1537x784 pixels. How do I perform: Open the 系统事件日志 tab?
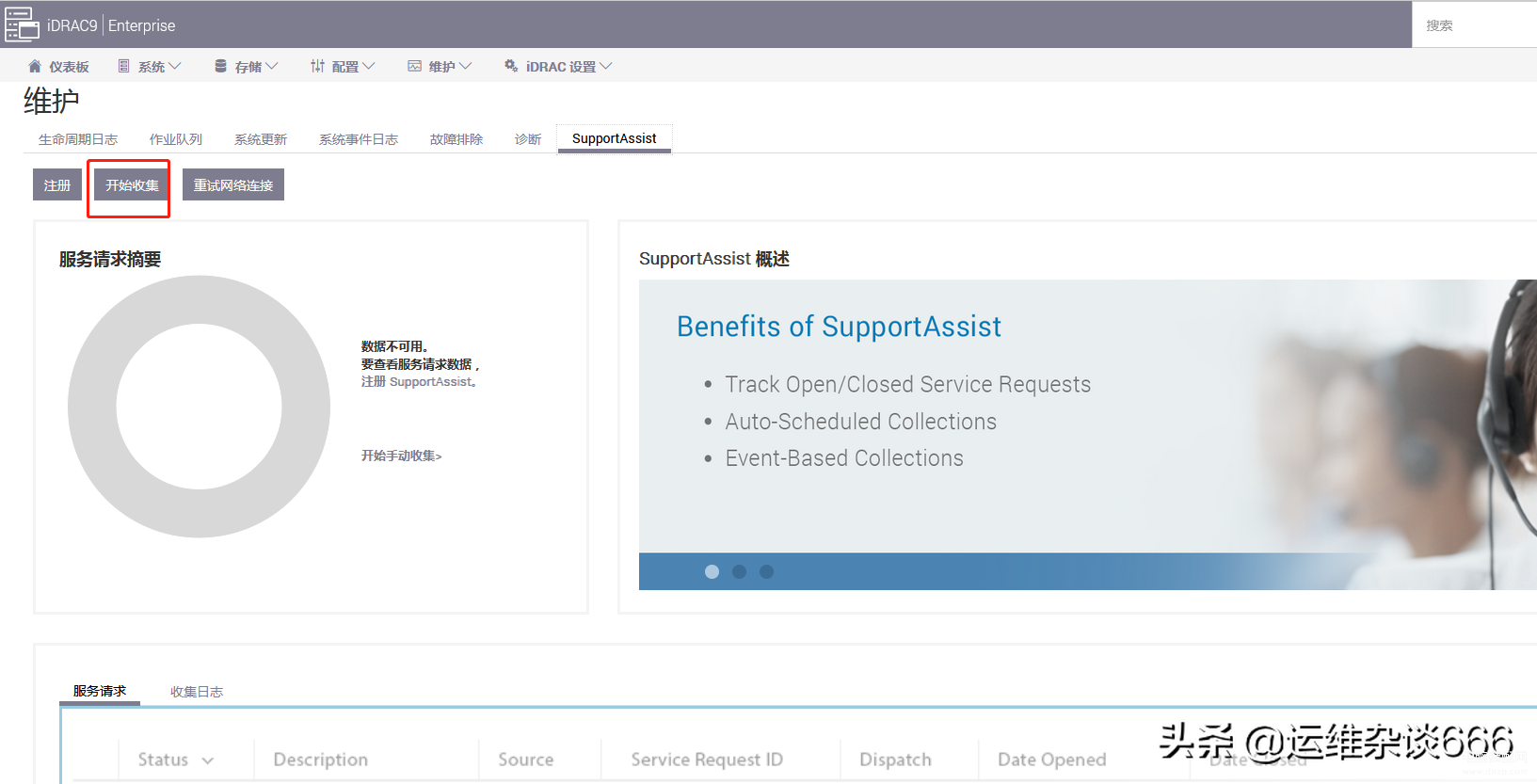359,139
